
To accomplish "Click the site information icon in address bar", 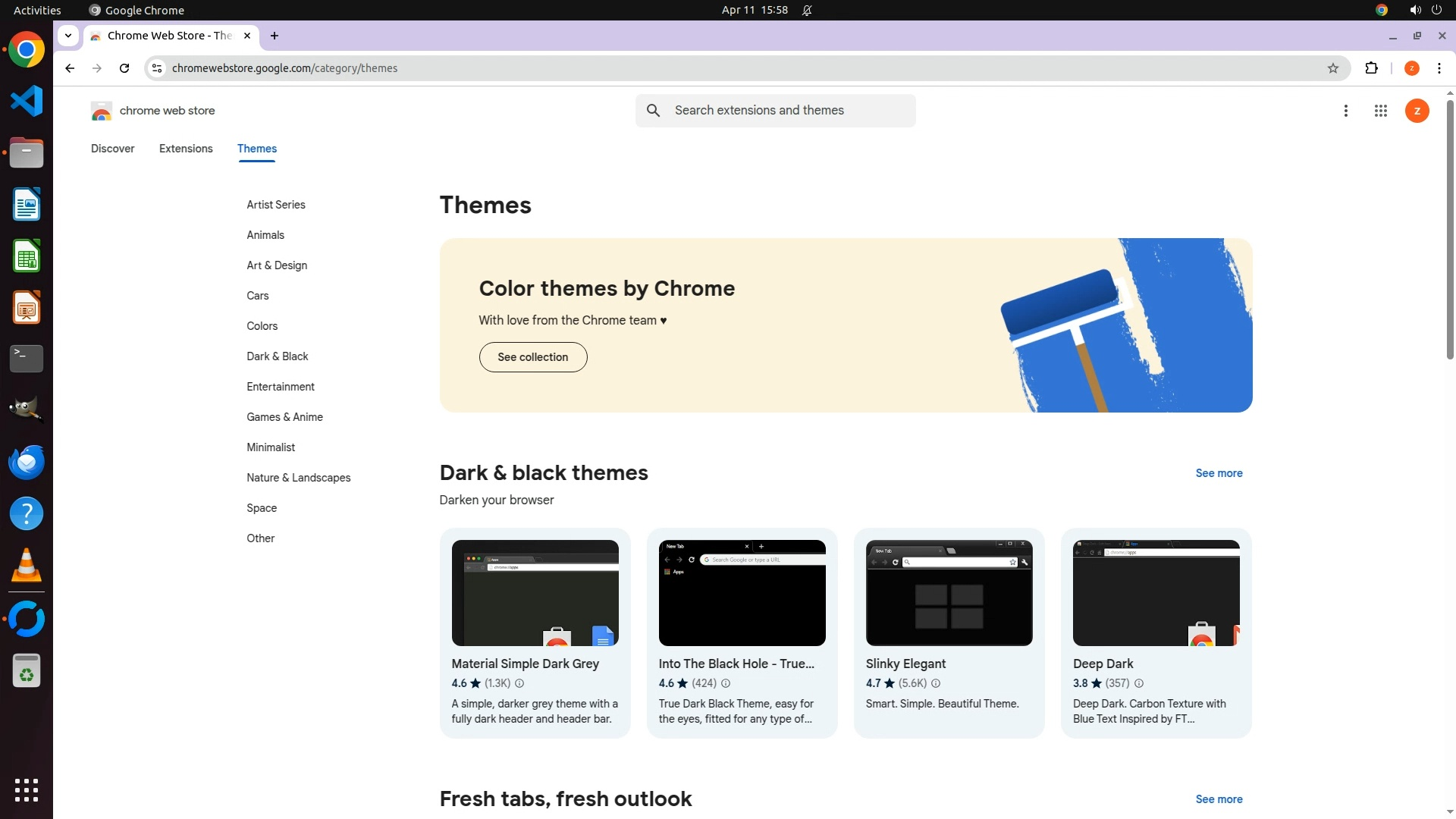I will point(156,68).
